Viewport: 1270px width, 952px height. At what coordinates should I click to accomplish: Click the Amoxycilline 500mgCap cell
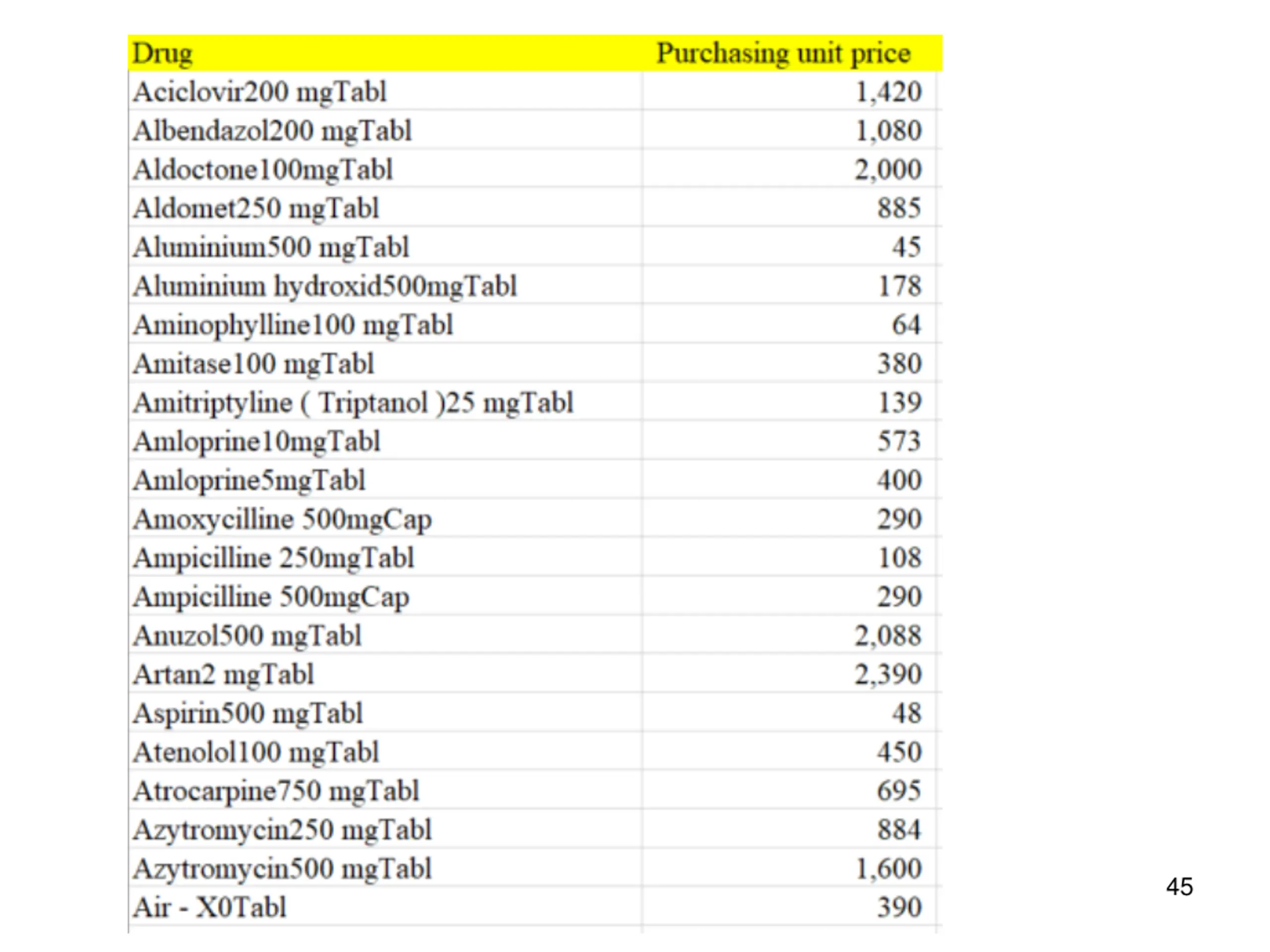click(384, 518)
